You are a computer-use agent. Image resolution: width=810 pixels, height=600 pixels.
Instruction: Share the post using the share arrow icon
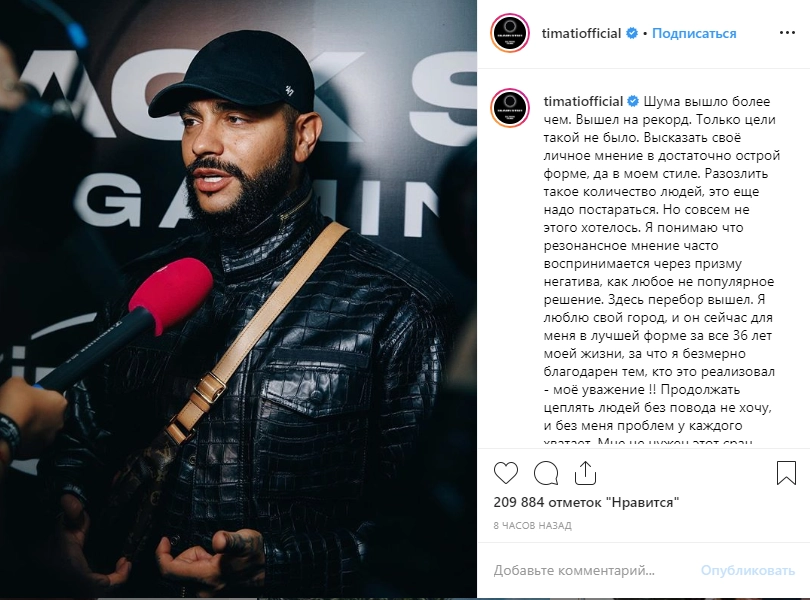click(x=585, y=473)
